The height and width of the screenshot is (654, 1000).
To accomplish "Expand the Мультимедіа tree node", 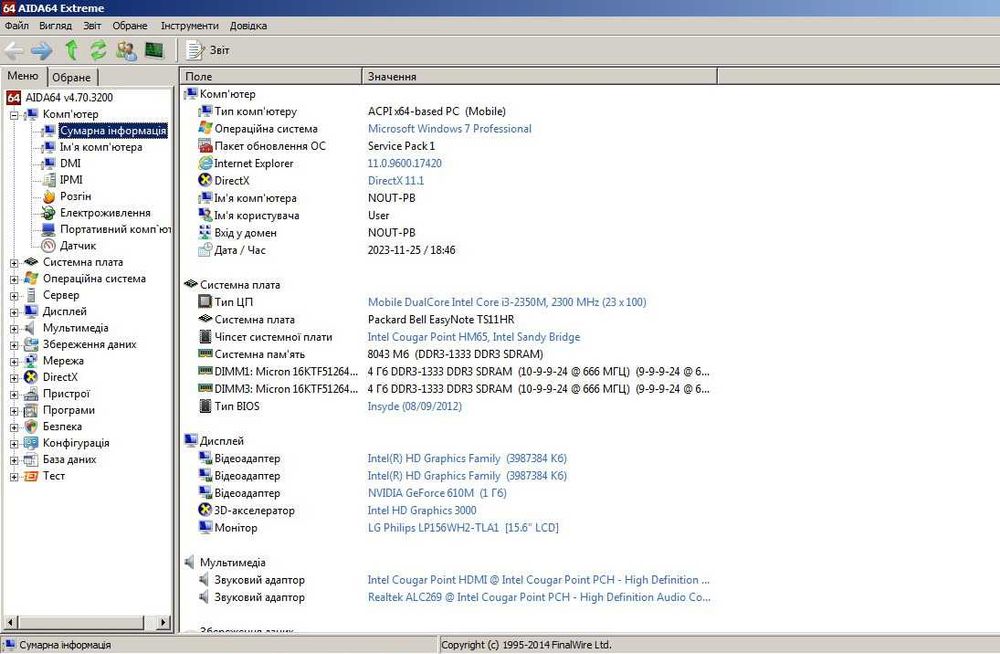I will click(x=14, y=329).
